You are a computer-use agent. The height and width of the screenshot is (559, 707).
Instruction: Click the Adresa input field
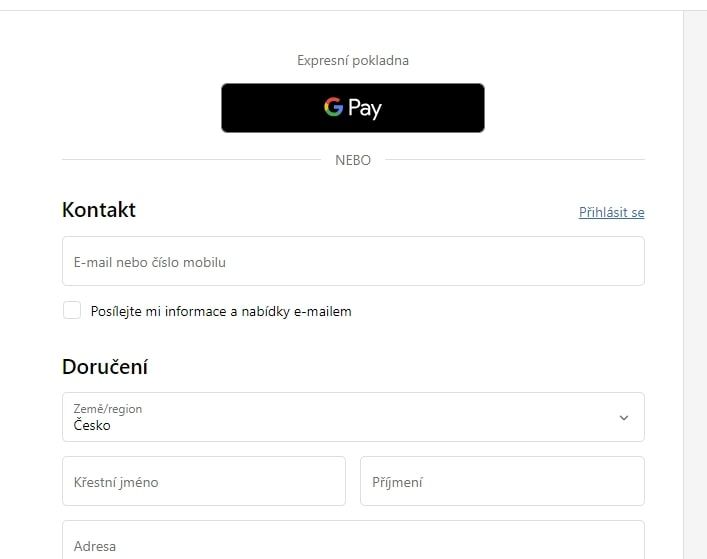click(352, 545)
